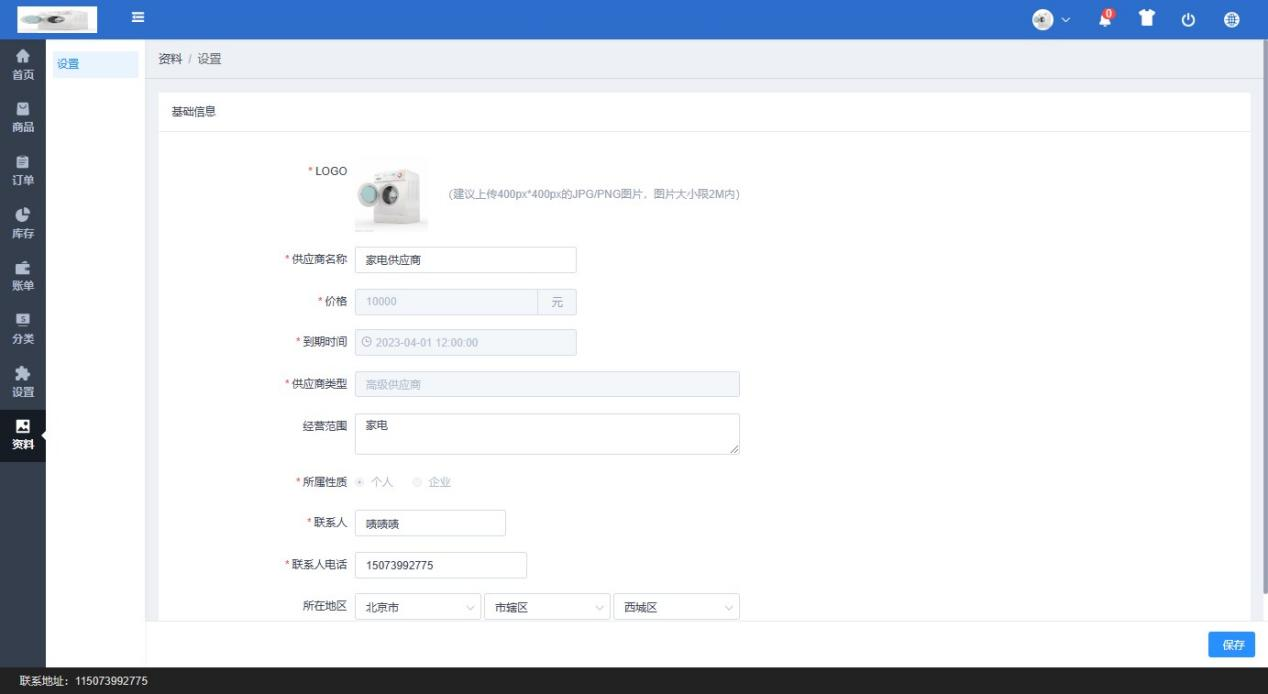
Task: Click 资料 breadcrumb link
Action: [x=170, y=59]
